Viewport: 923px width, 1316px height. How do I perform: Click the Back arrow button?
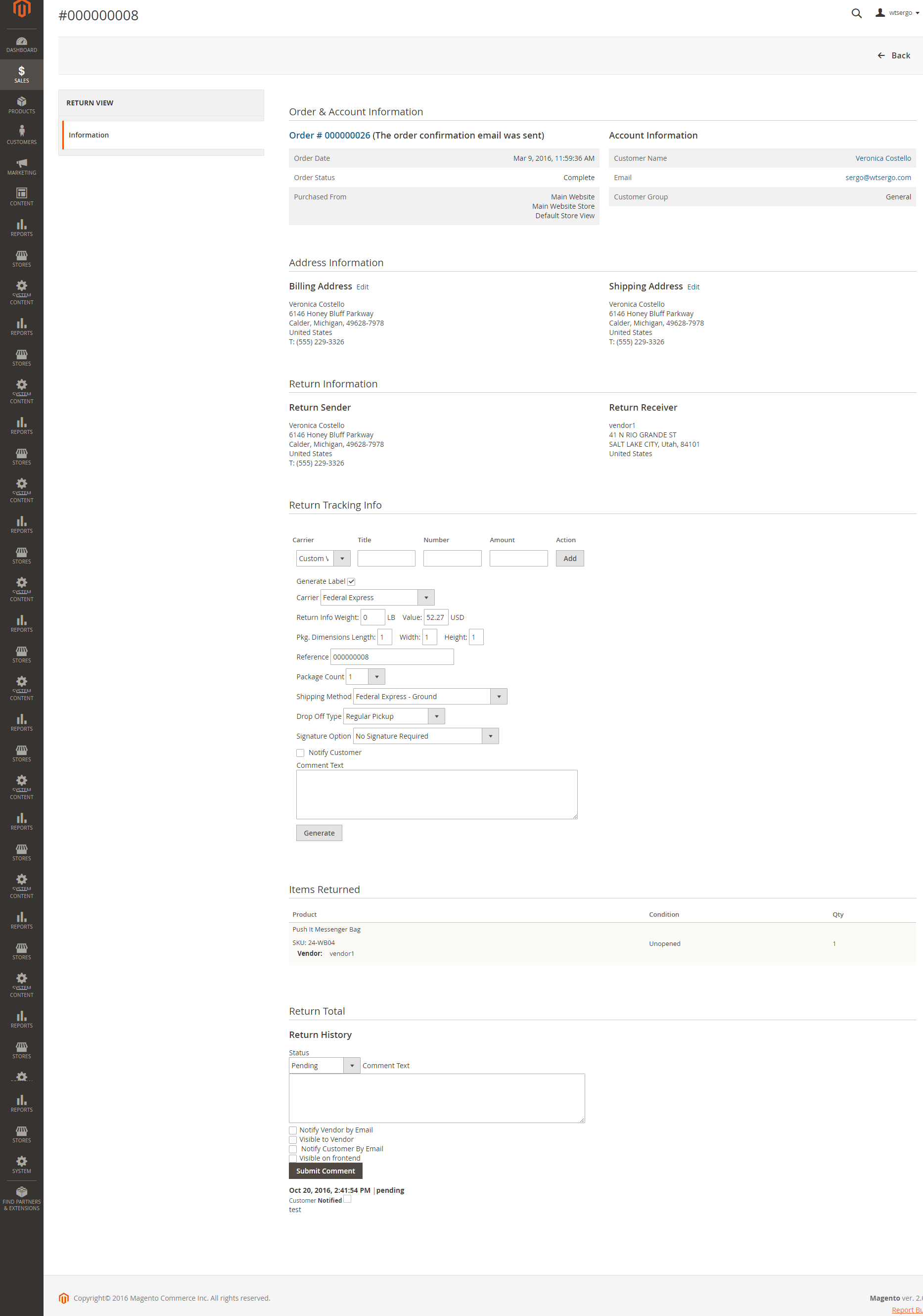tap(894, 55)
